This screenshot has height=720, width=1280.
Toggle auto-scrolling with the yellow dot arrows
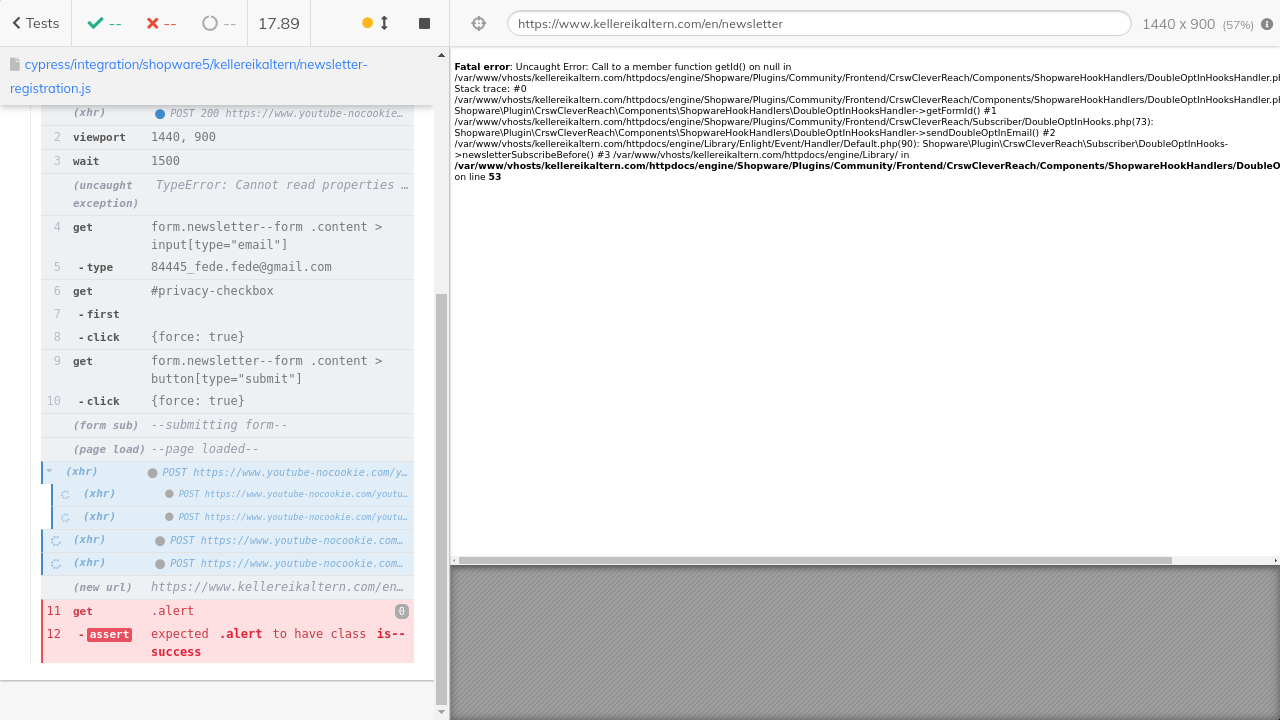click(x=376, y=23)
